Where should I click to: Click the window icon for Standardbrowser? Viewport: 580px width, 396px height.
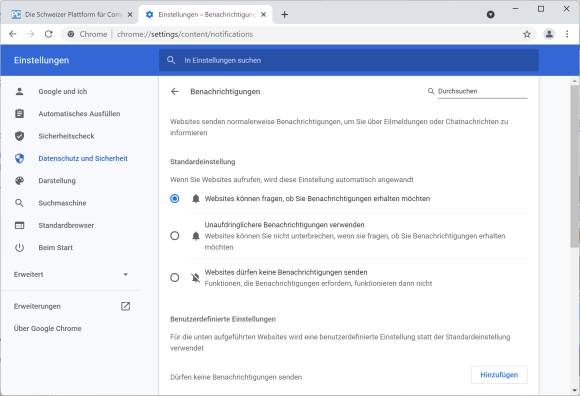(19, 225)
